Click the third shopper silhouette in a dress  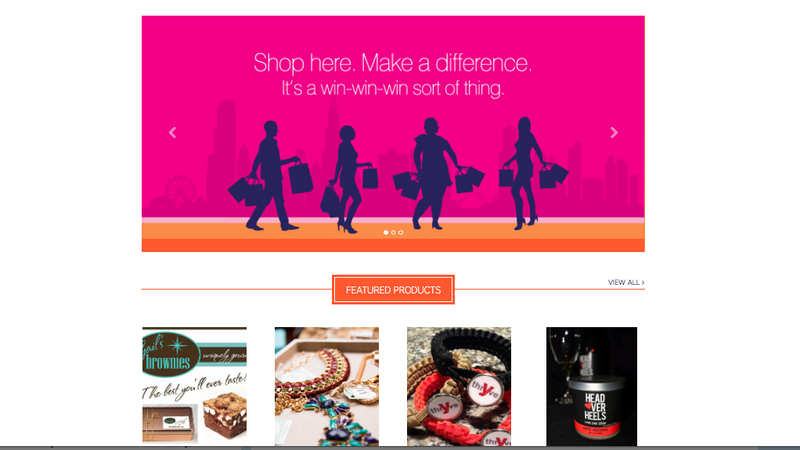[x=435, y=173]
